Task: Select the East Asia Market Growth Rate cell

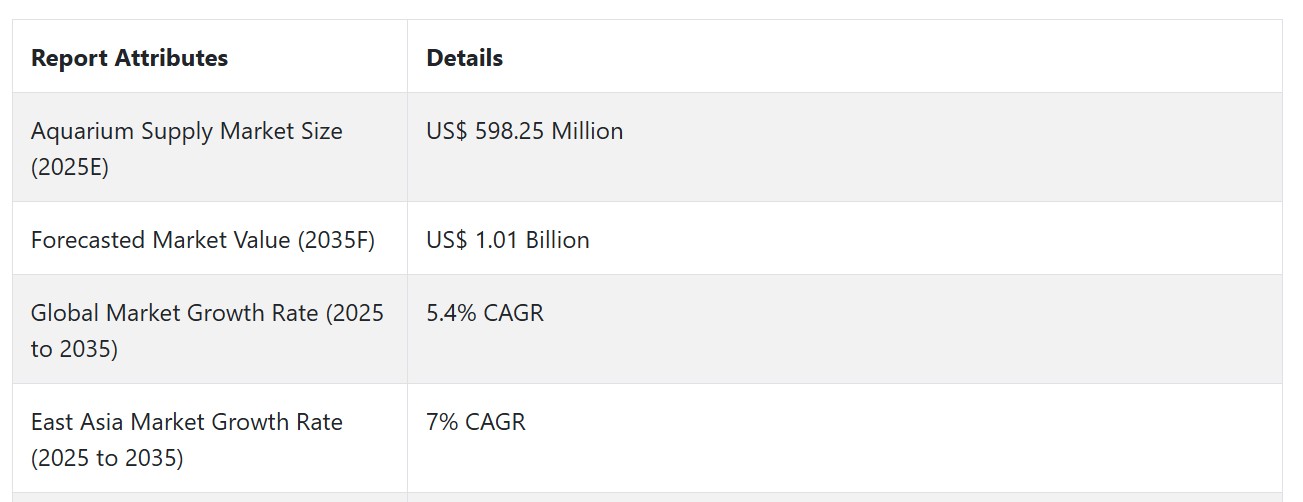Action: [x=210, y=439]
